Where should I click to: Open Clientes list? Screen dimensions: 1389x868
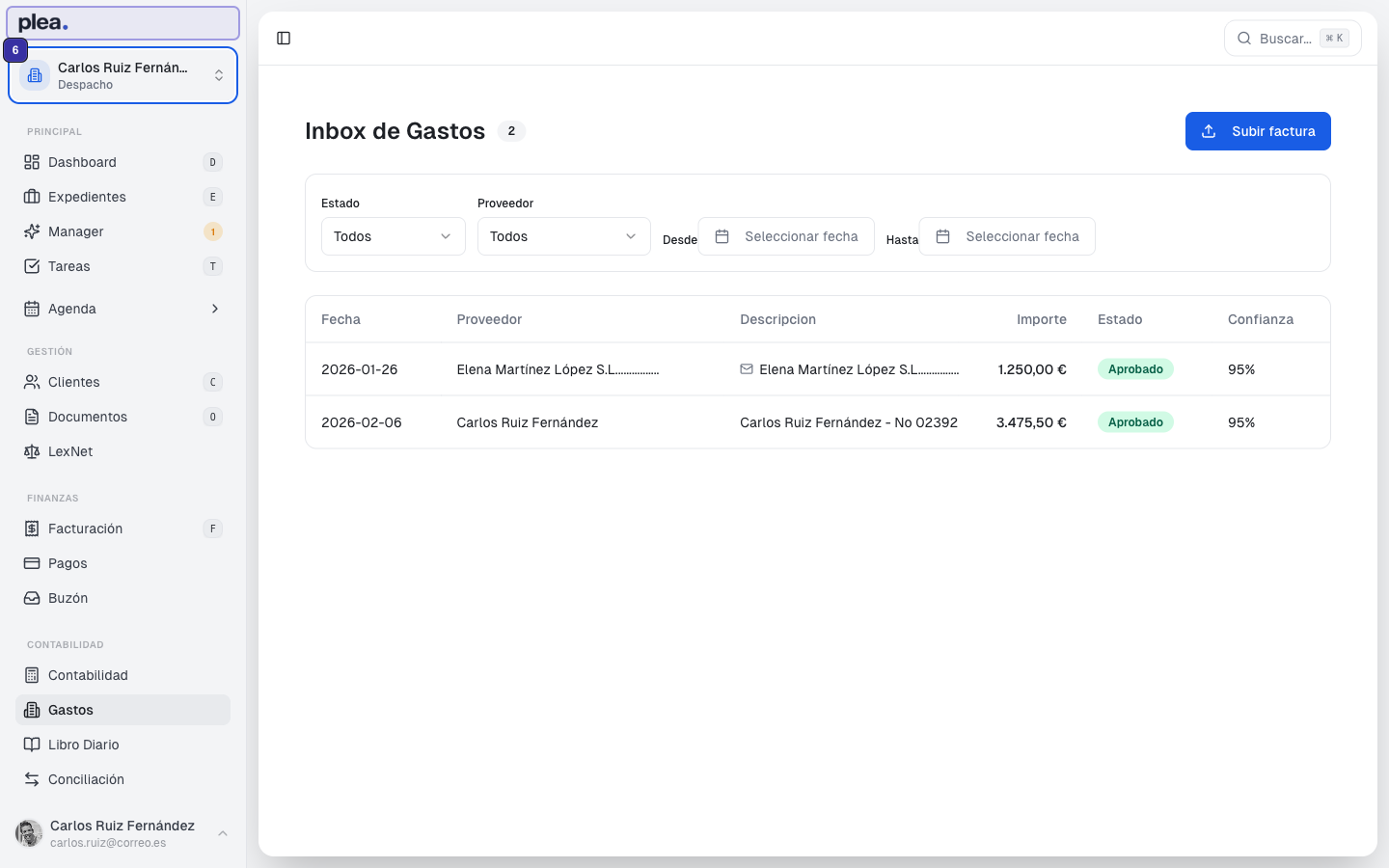(x=123, y=382)
